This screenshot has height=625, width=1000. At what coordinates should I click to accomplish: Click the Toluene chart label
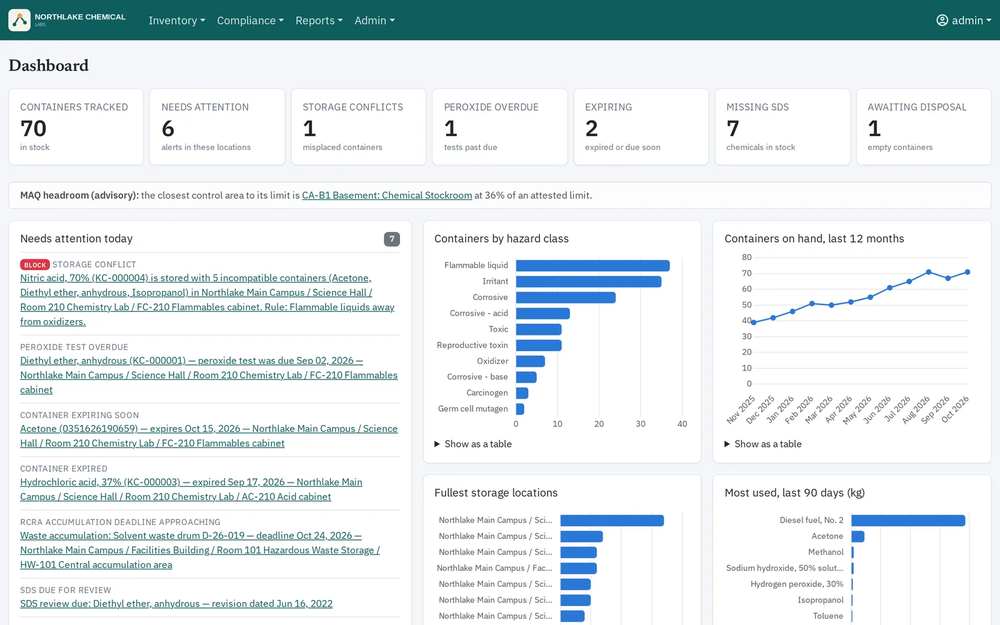point(828,615)
